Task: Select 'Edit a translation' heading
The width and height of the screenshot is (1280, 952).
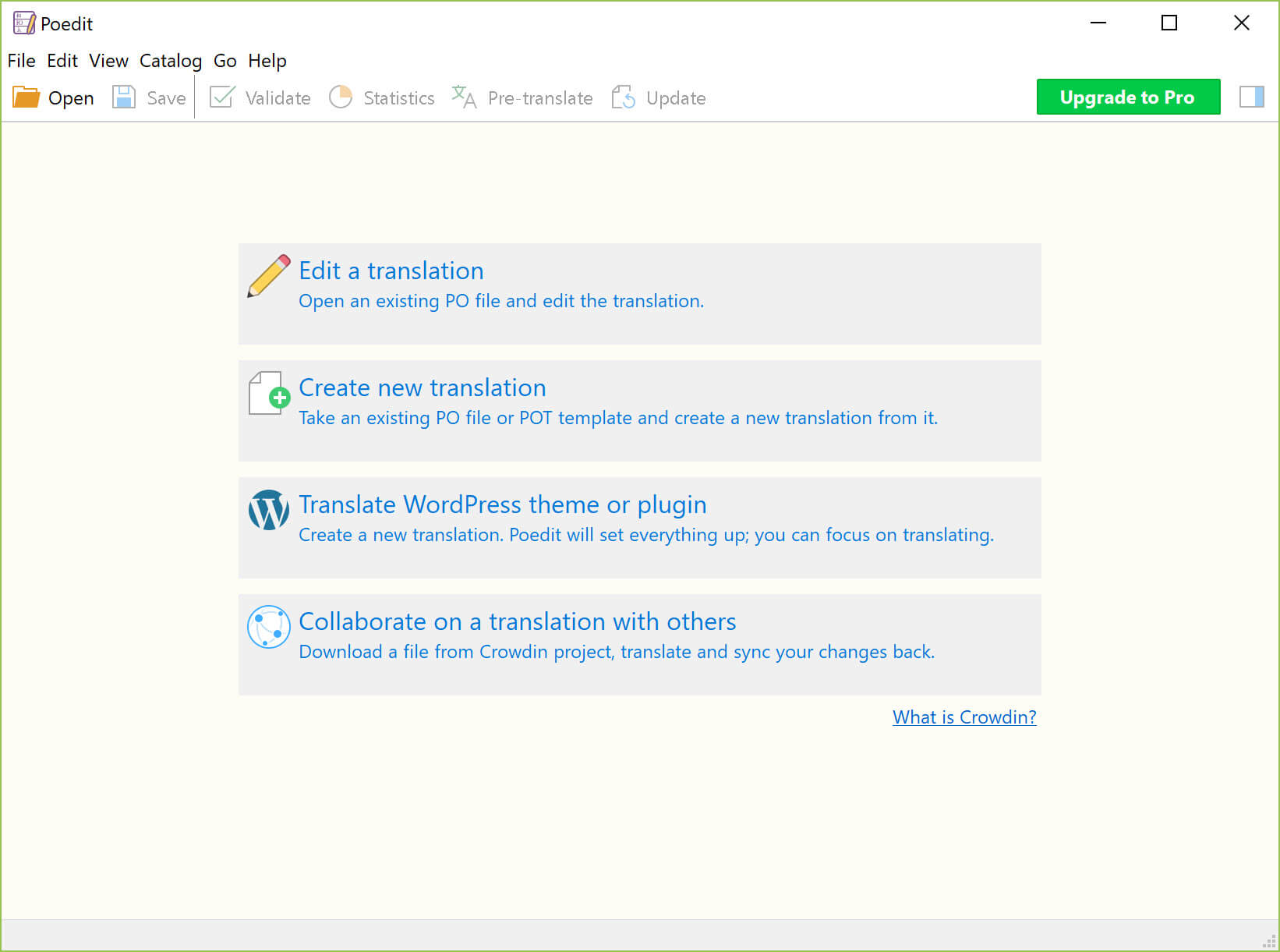Action: click(391, 271)
